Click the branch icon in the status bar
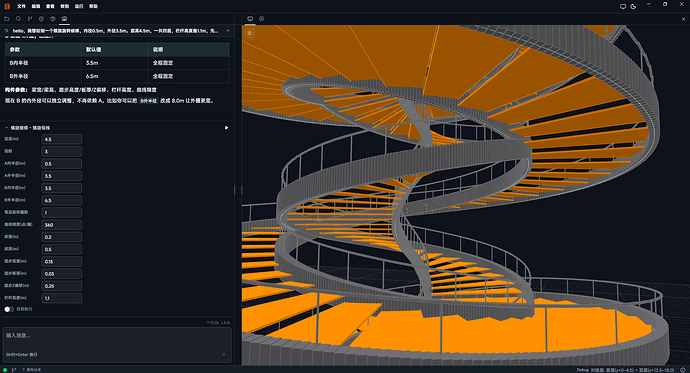Image resolution: width=690 pixels, height=373 pixels. (14, 370)
